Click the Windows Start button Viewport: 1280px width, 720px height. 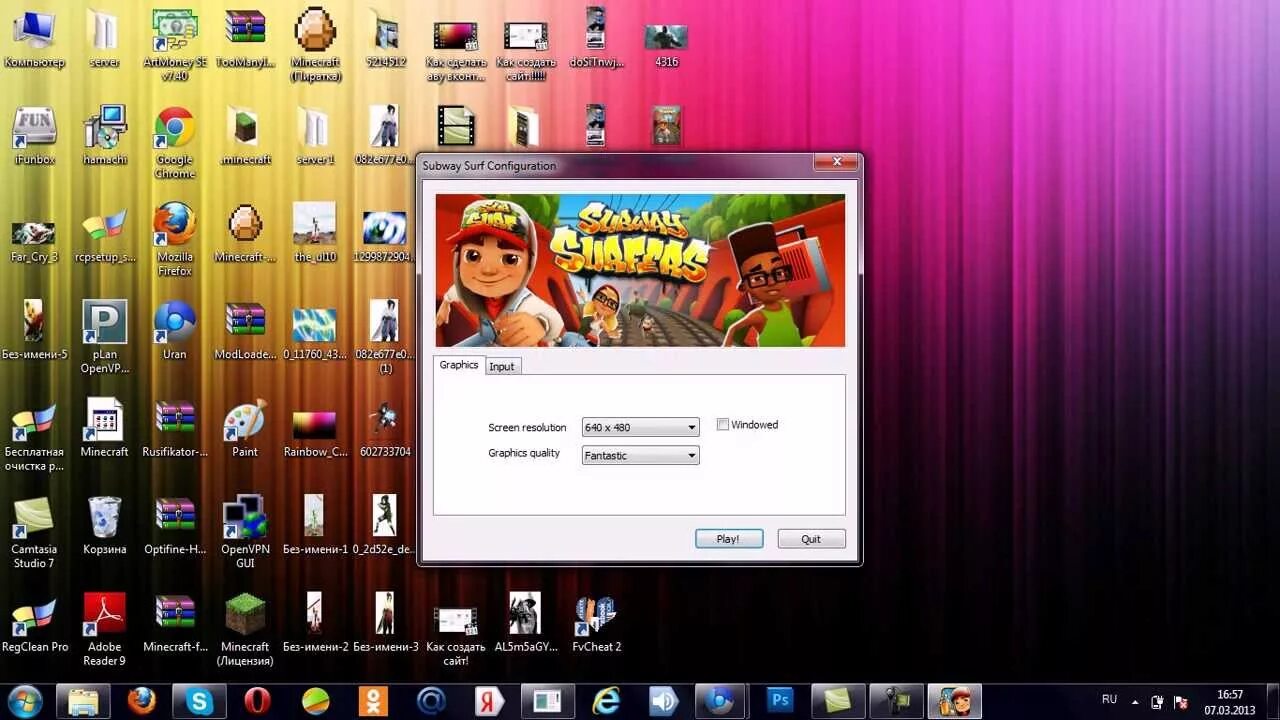coord(25,701)
